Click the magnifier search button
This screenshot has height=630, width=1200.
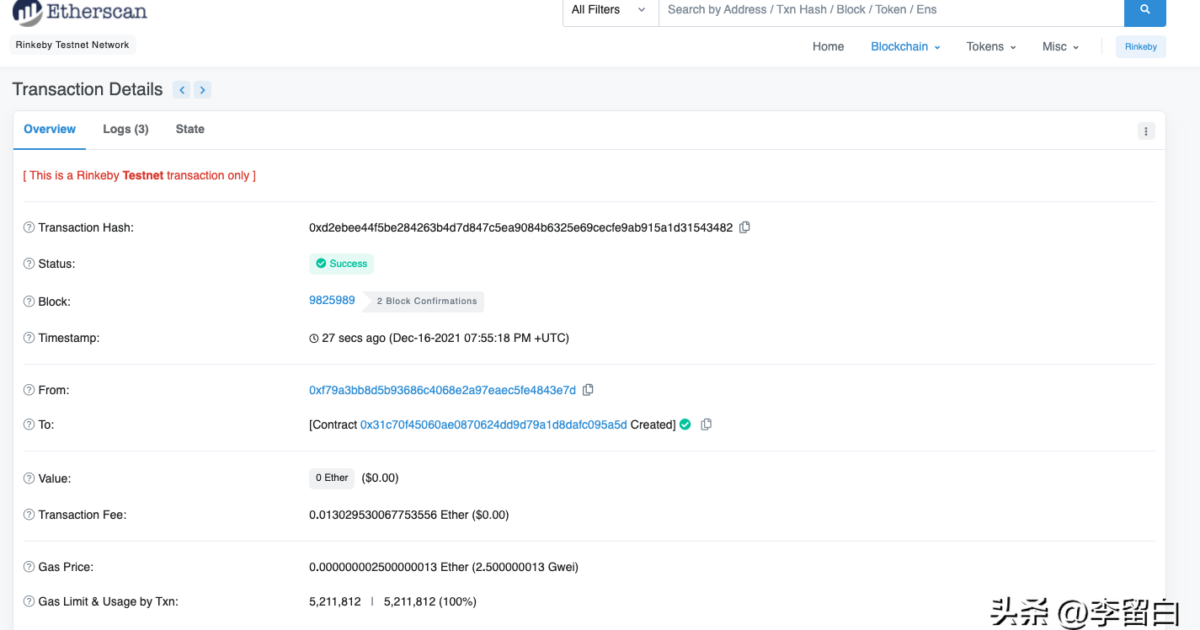pos(1145,10)
